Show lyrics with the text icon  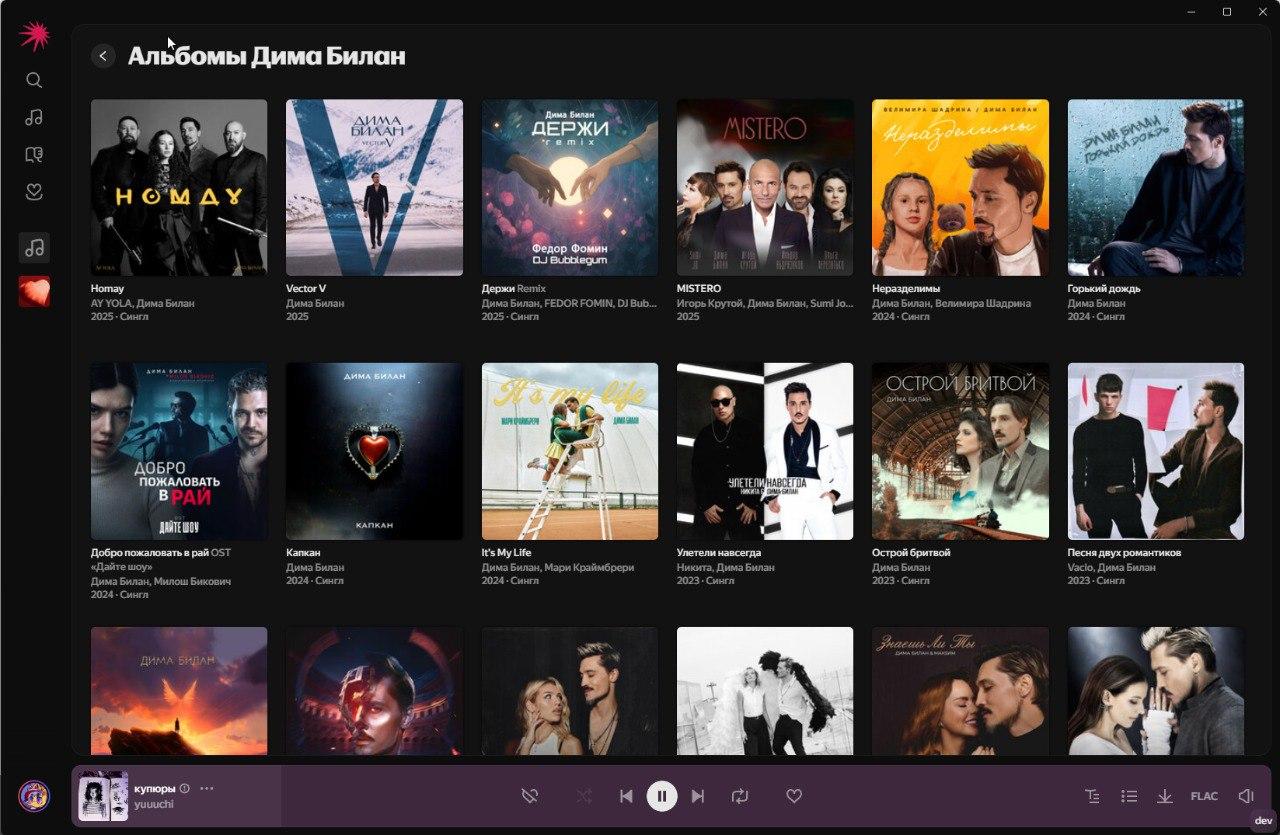(x=1092, y=796)
